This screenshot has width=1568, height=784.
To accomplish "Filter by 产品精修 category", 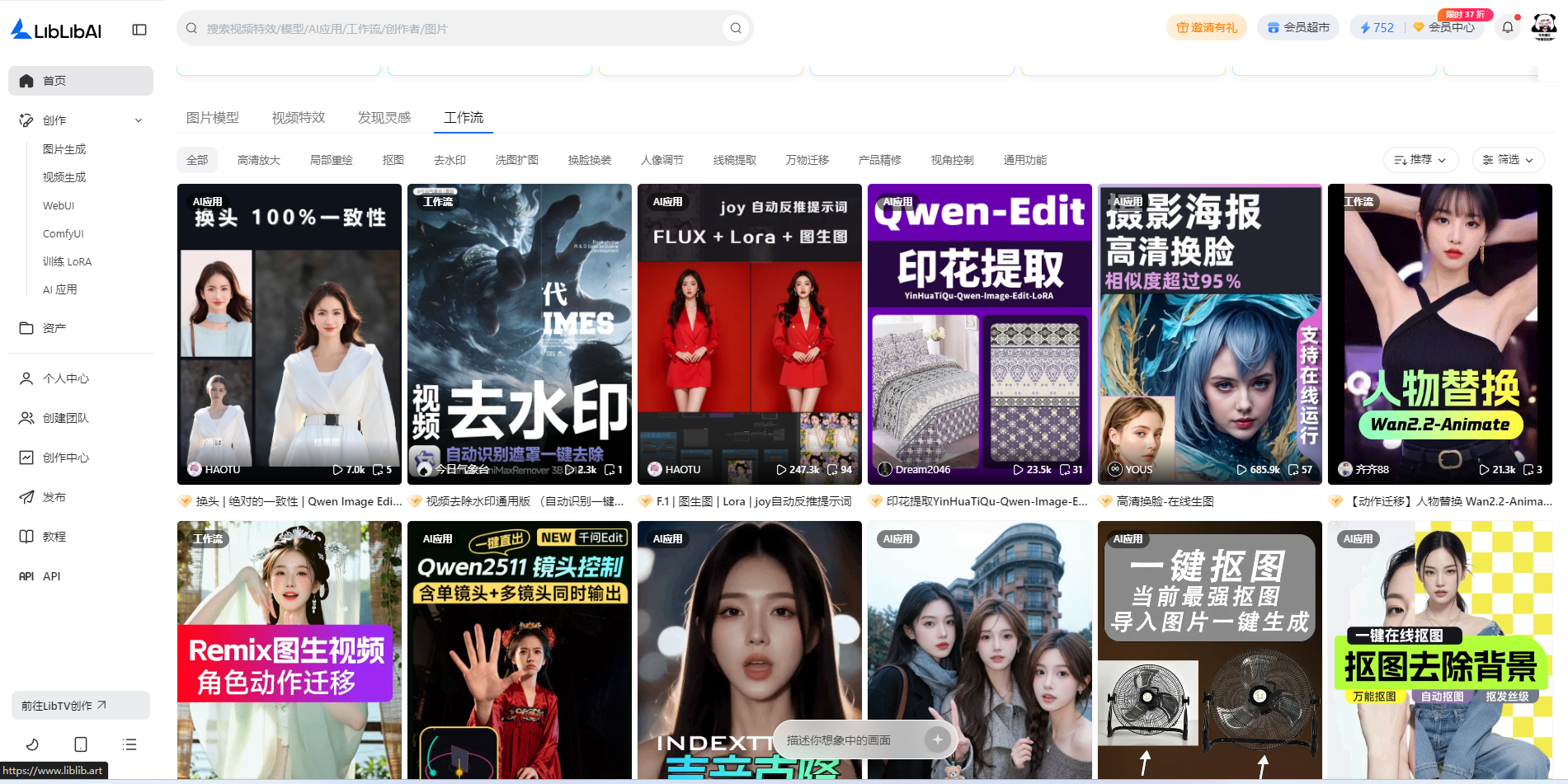I will click(880, 160).
